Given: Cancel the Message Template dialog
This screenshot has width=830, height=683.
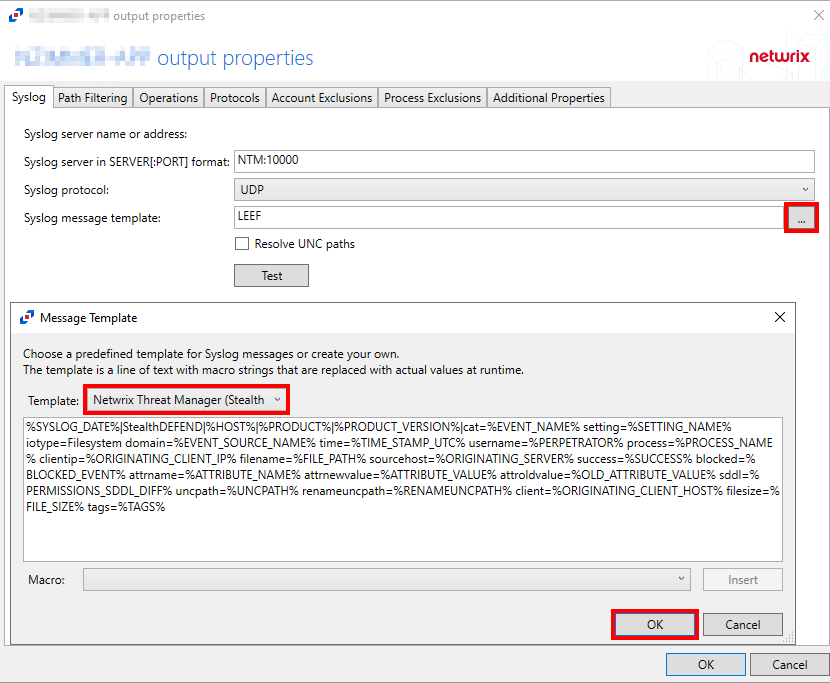Looking at the screenshot, I should 742,624.
